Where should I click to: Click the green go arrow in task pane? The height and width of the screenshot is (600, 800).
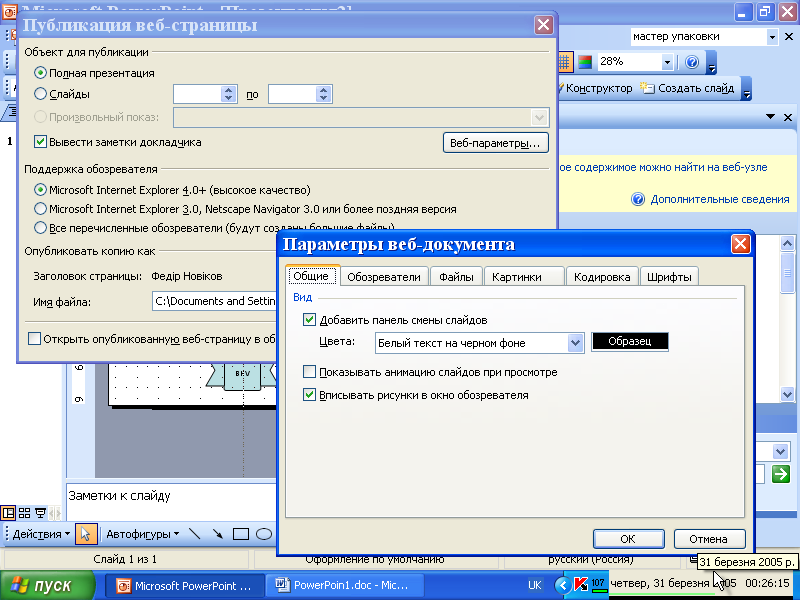781,474
